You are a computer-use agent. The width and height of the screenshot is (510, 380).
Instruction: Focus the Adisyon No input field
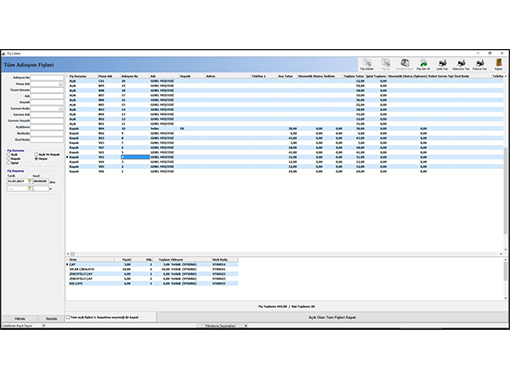click(x=47, y=78)
